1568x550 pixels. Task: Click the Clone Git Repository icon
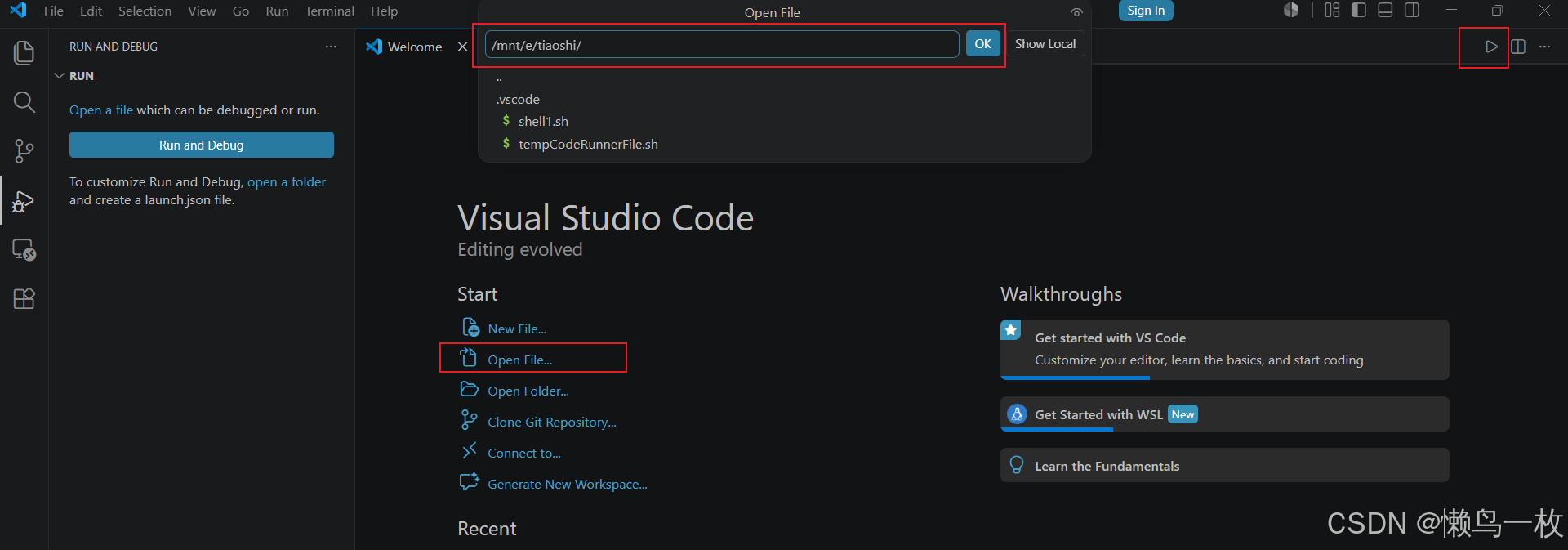pyautogui.click(x=469, y=420)
